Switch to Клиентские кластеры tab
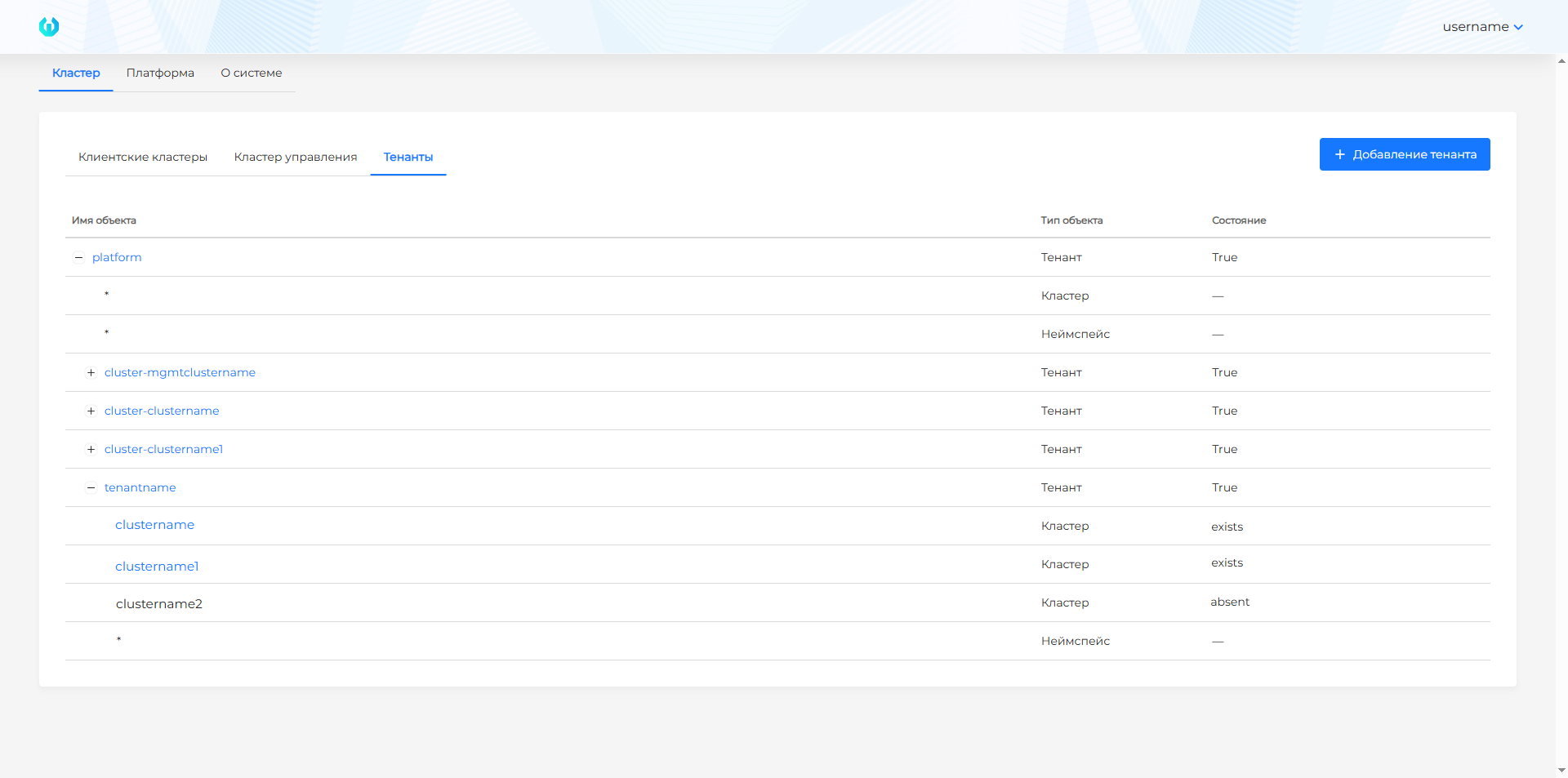 (143, 157)
